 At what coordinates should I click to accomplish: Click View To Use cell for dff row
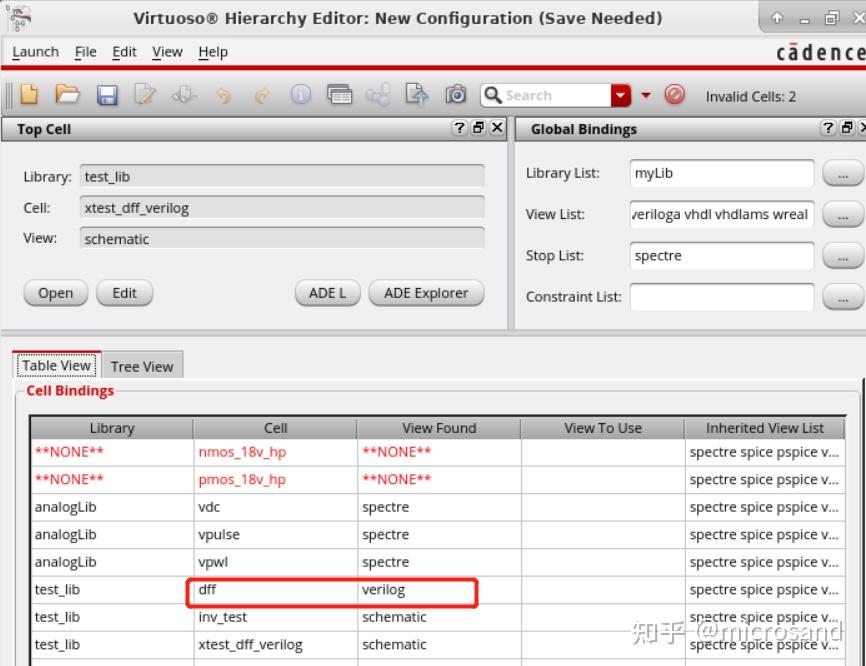[x=603, y=590]
